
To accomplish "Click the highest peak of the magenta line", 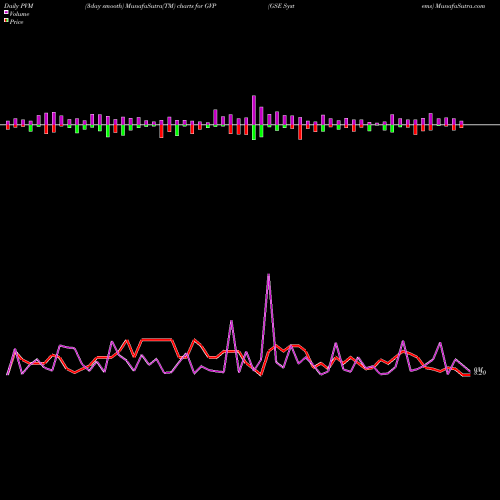I will 269,274.
